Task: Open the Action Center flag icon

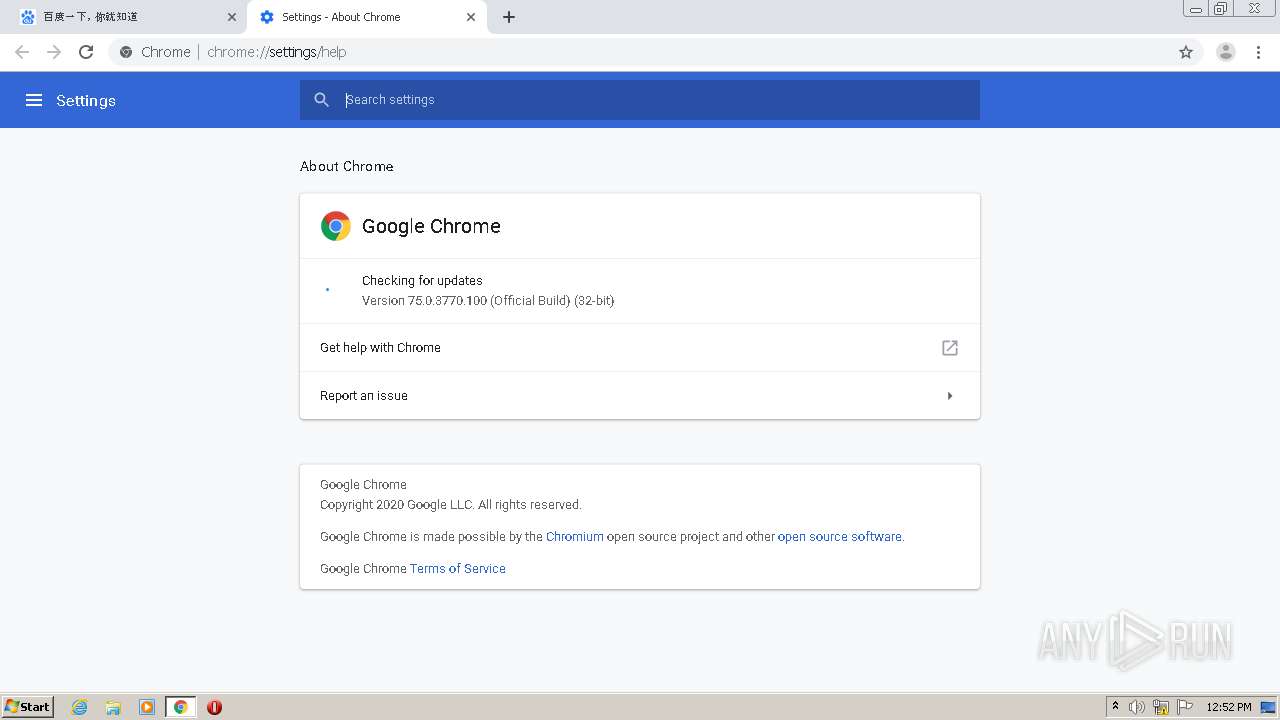Action: point(1185,707)
